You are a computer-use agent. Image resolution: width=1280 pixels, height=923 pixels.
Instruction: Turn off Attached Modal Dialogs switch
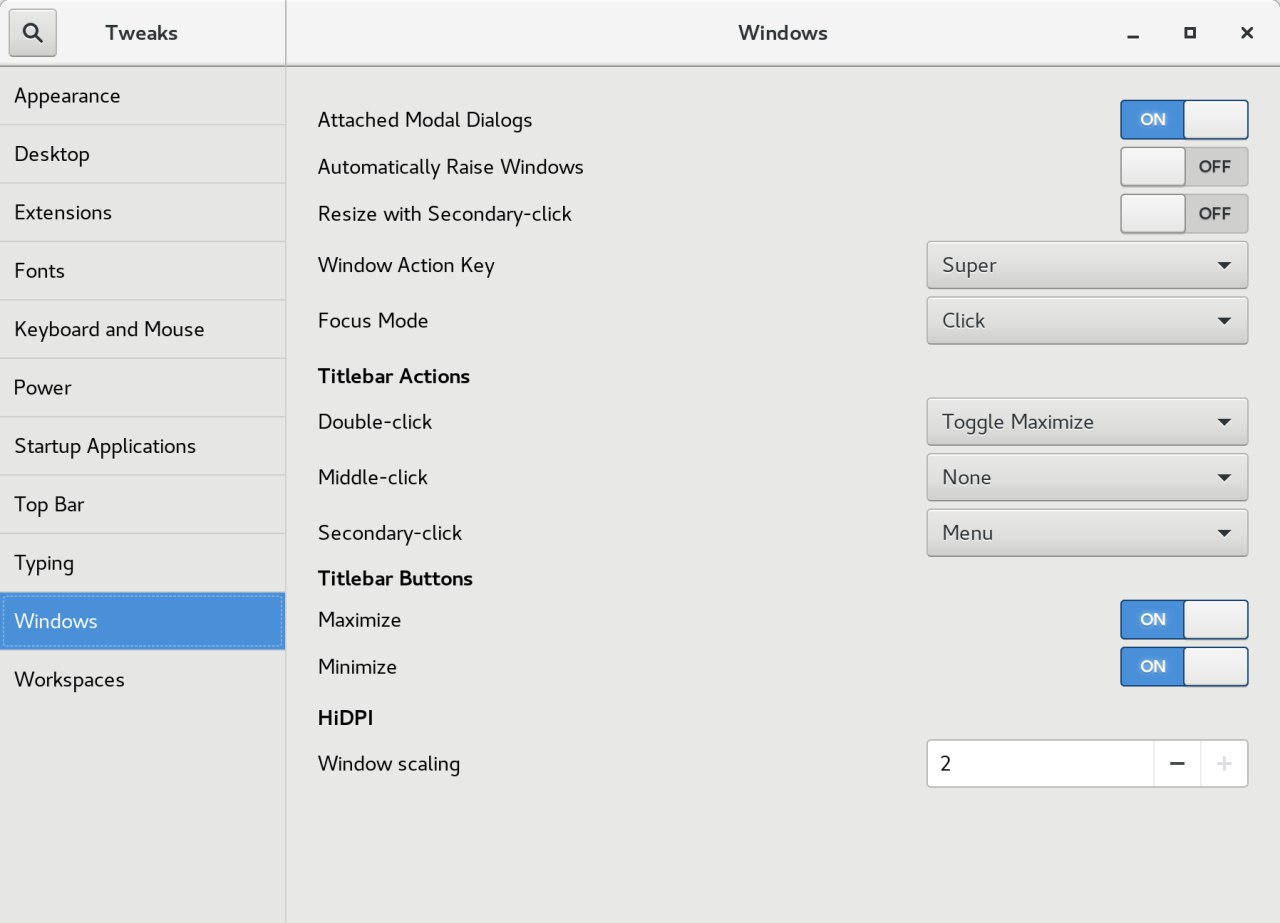[1184, 120]
